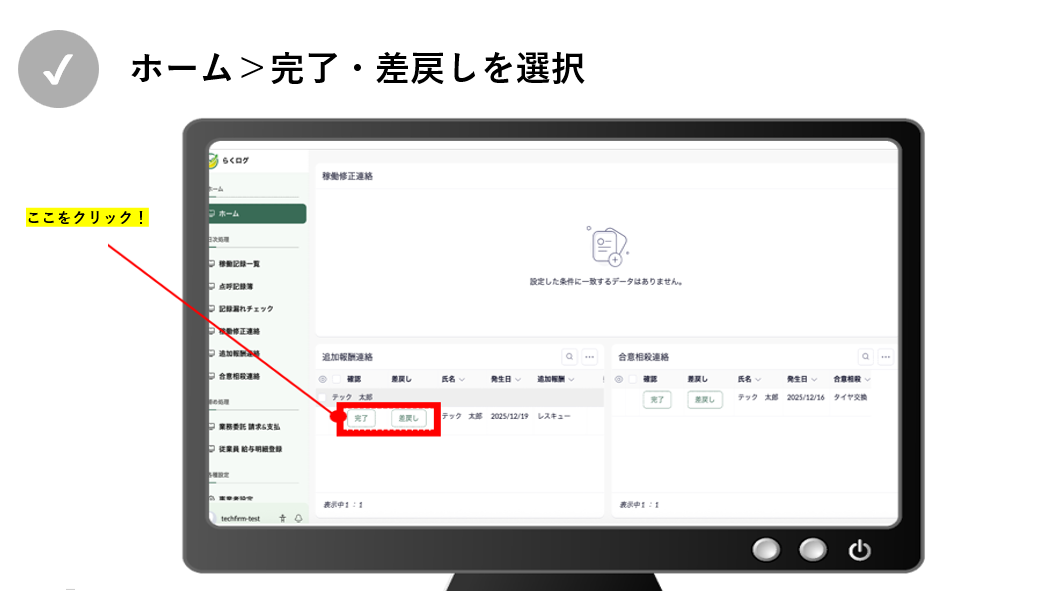The height and width of the screenshot is (591, 1048).
Task: Open the more options menu in 追加報酬連絡 panel
Action: 590,356
